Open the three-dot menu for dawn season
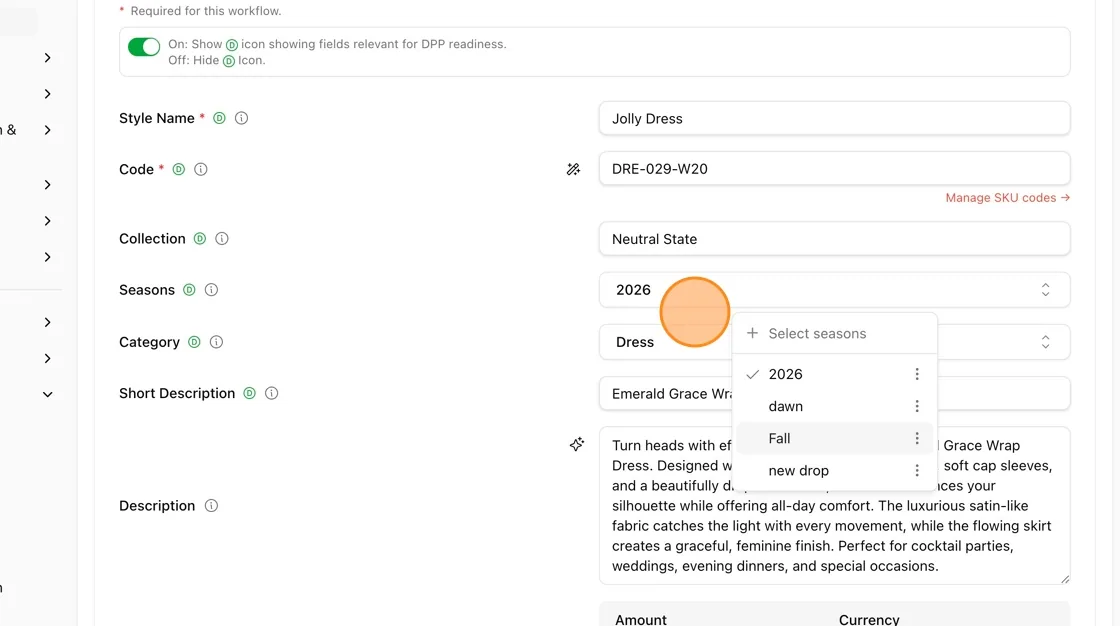Image resolution: width=1120 pixels, height=626 pixels. (917, 406)
